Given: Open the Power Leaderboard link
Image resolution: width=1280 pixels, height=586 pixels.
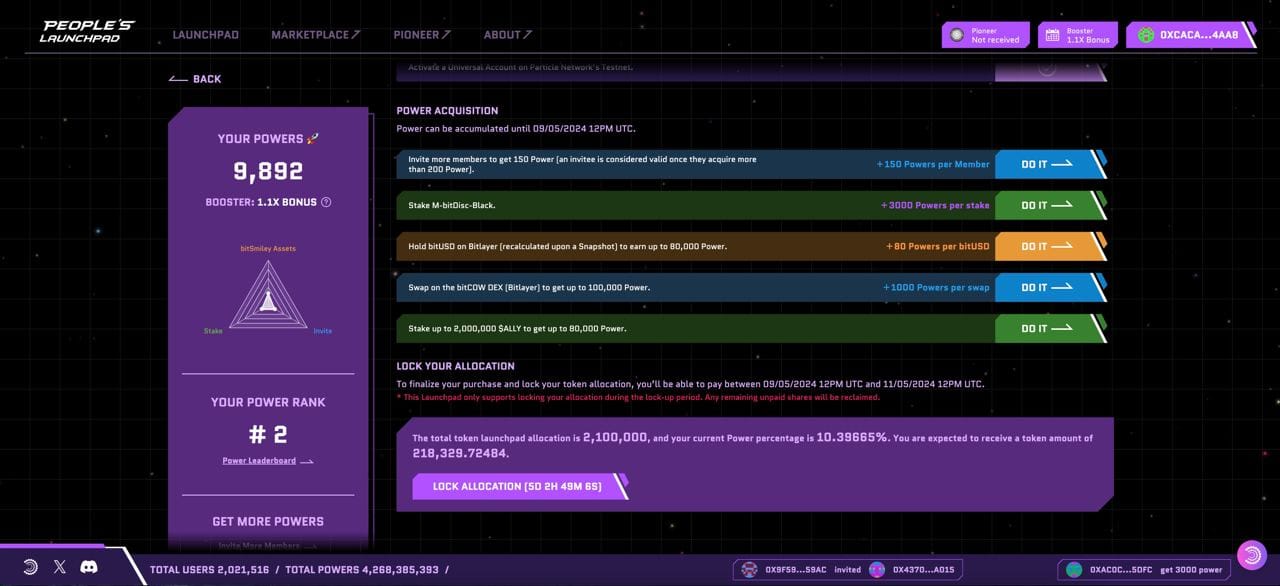Looking at the screenshot, I should tap(267, 461).
